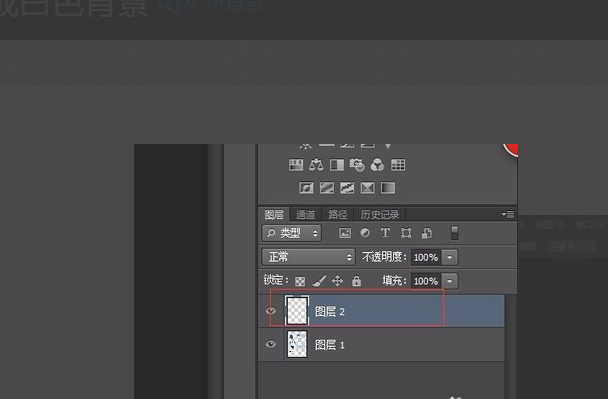Click the 不透明度 100% value field

[x=426, y=257]
